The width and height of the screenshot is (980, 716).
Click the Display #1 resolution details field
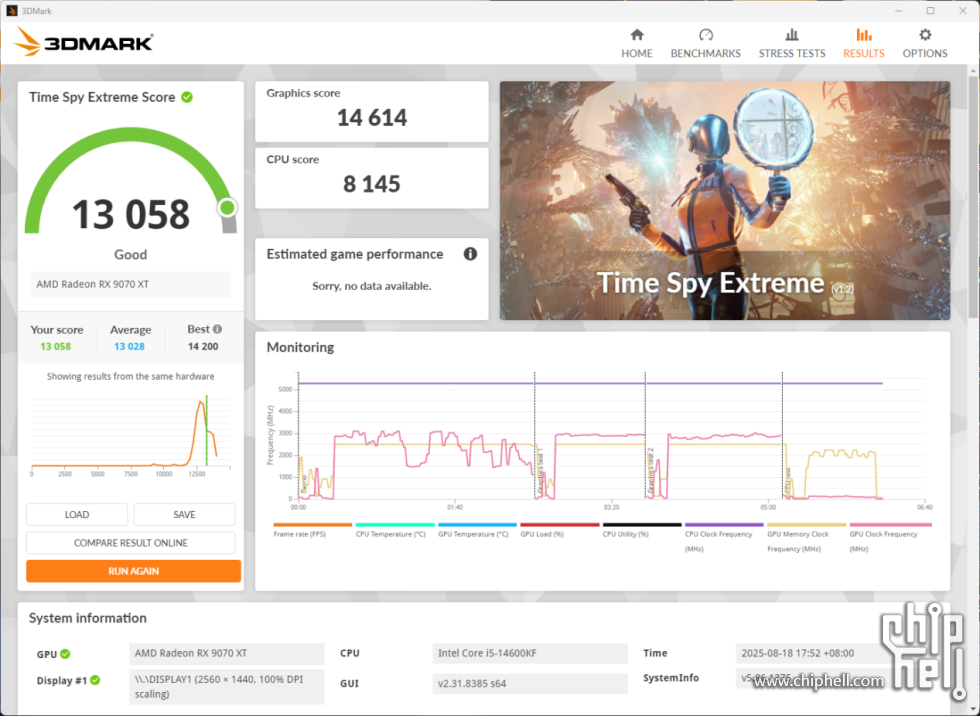click(227, 687)
